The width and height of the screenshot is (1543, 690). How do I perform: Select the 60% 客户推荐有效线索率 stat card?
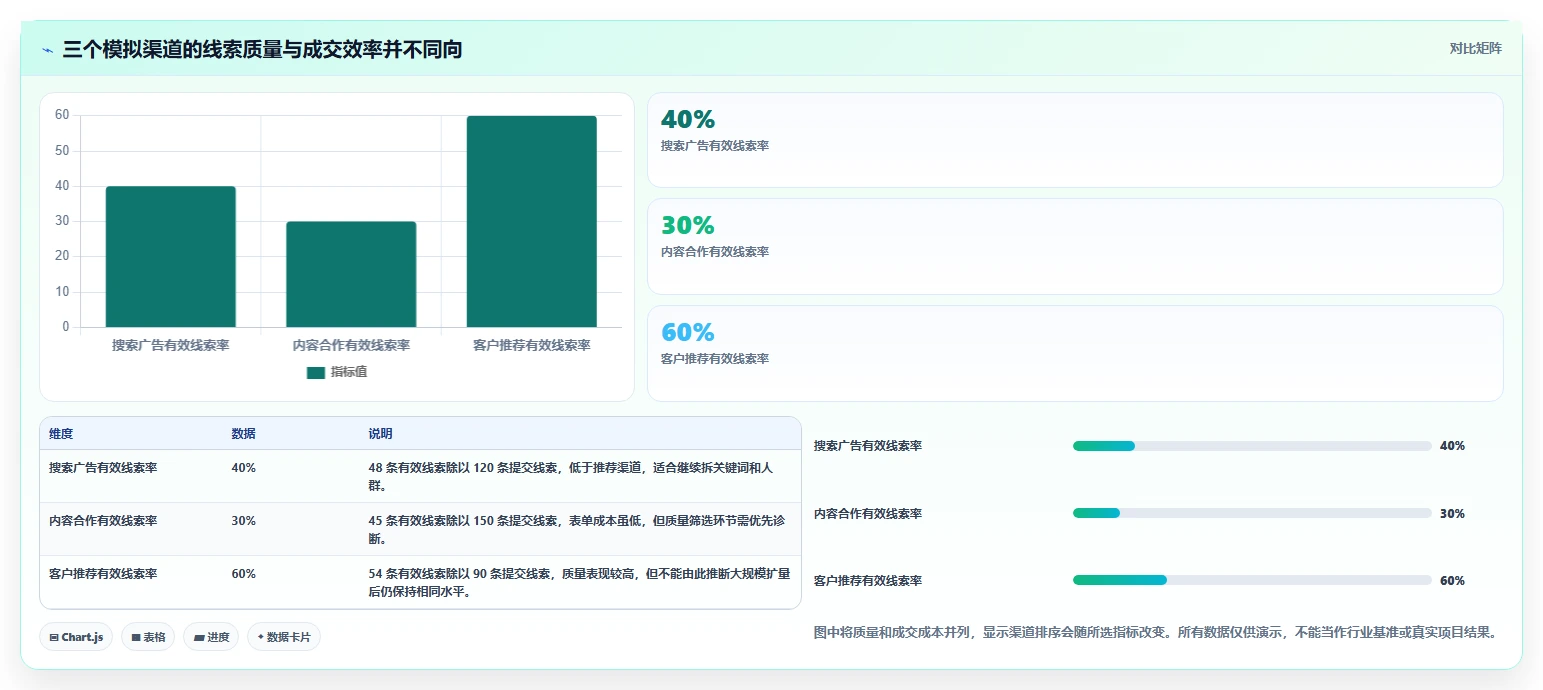point(1075,353)
